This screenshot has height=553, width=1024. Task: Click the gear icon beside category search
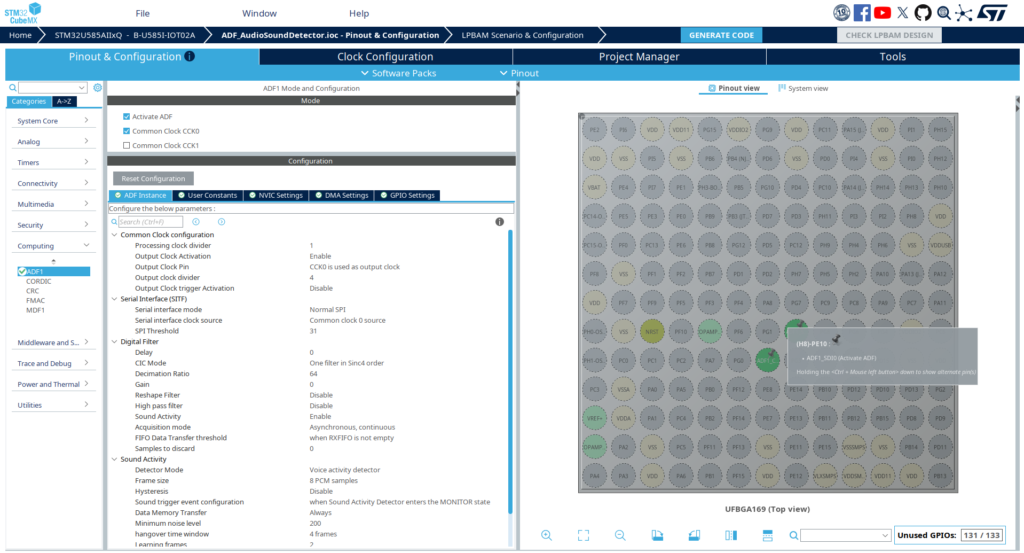(98, 88)
